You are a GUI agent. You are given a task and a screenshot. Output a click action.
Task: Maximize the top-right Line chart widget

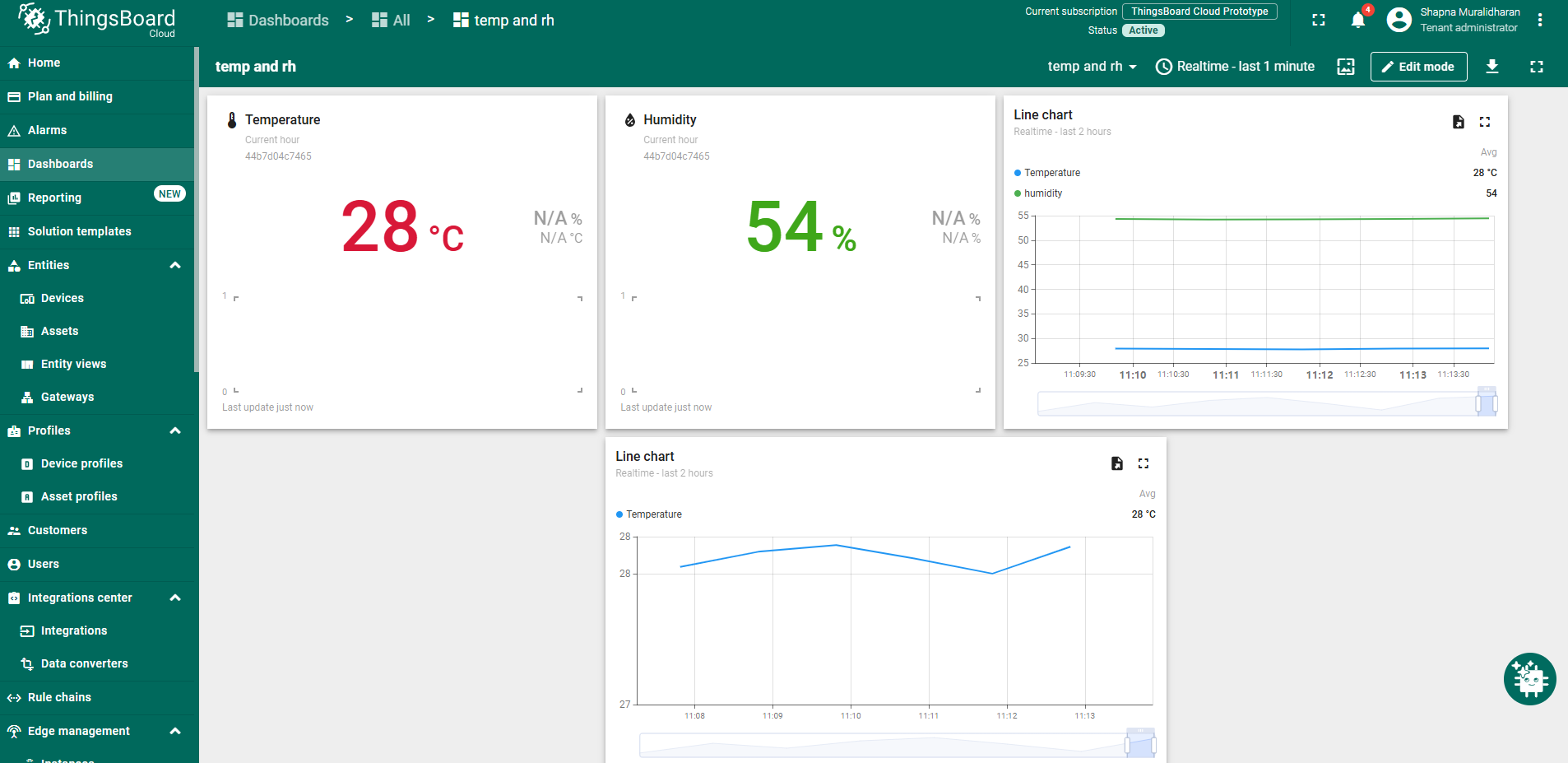(x=1485, y=122)
